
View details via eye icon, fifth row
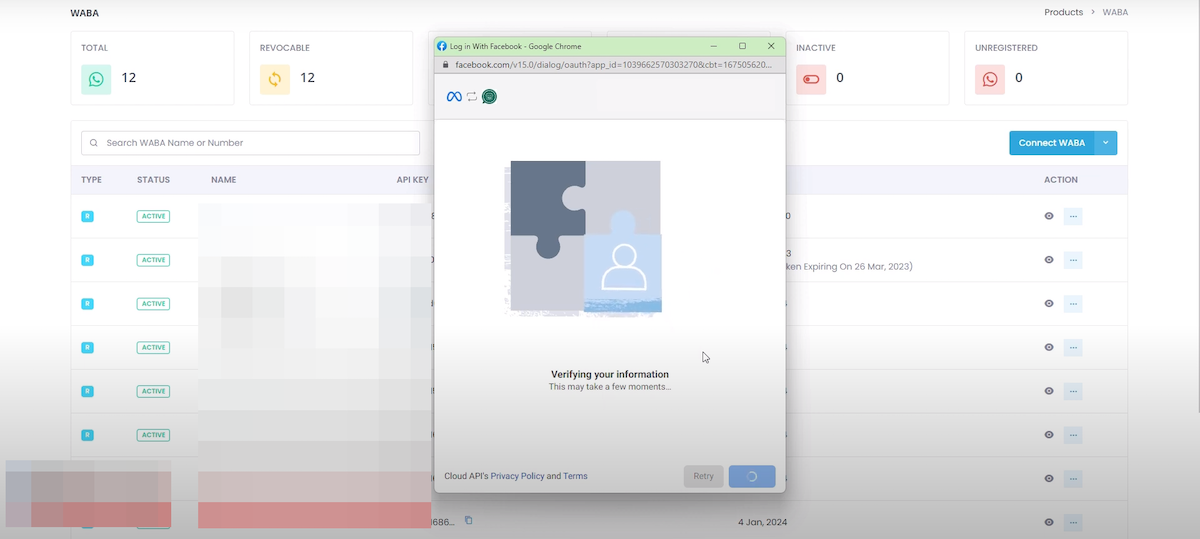coord(1049,391)
